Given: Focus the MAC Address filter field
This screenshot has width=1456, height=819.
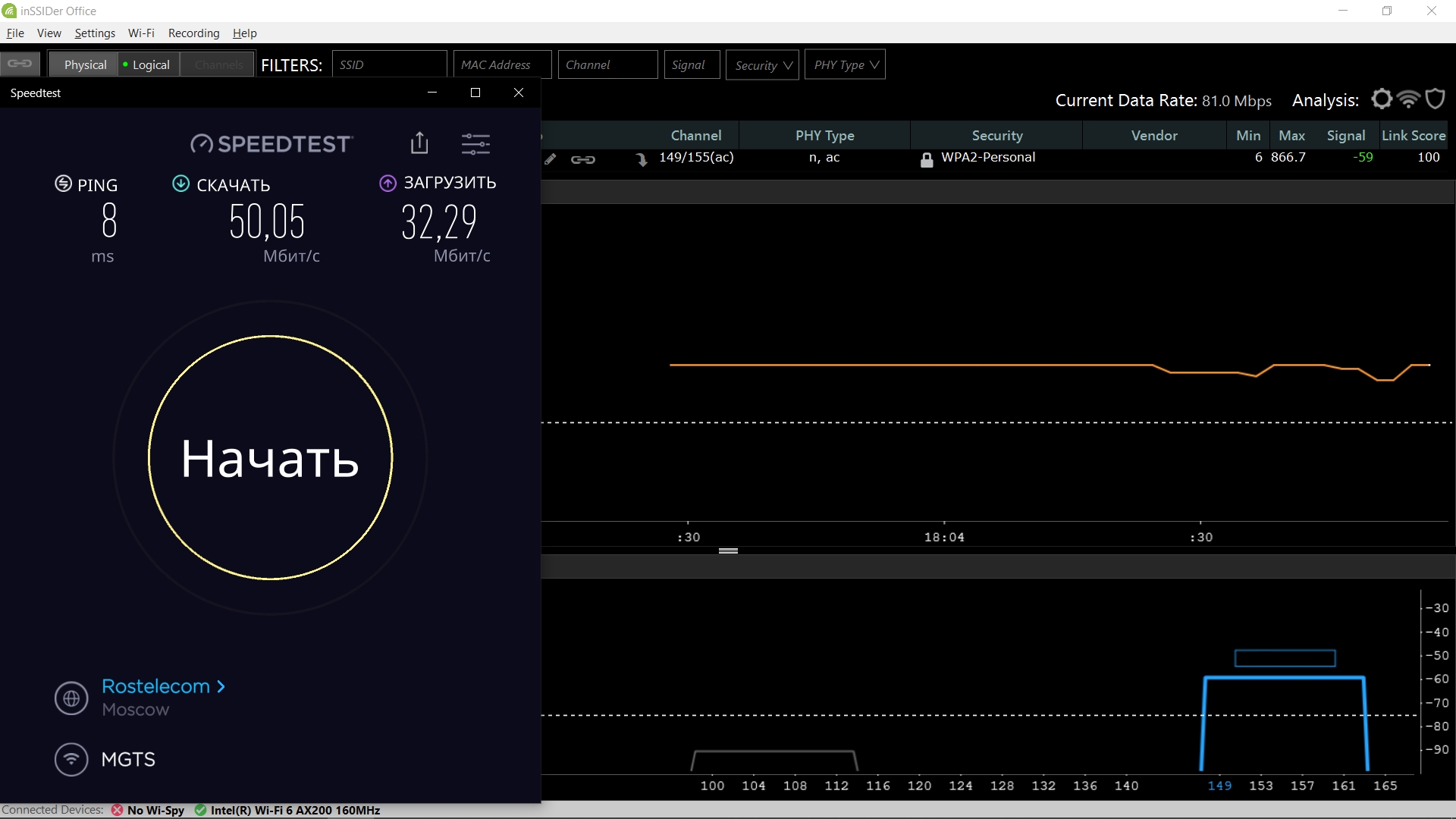Looking at the screenshot, I should coord(502,64).
